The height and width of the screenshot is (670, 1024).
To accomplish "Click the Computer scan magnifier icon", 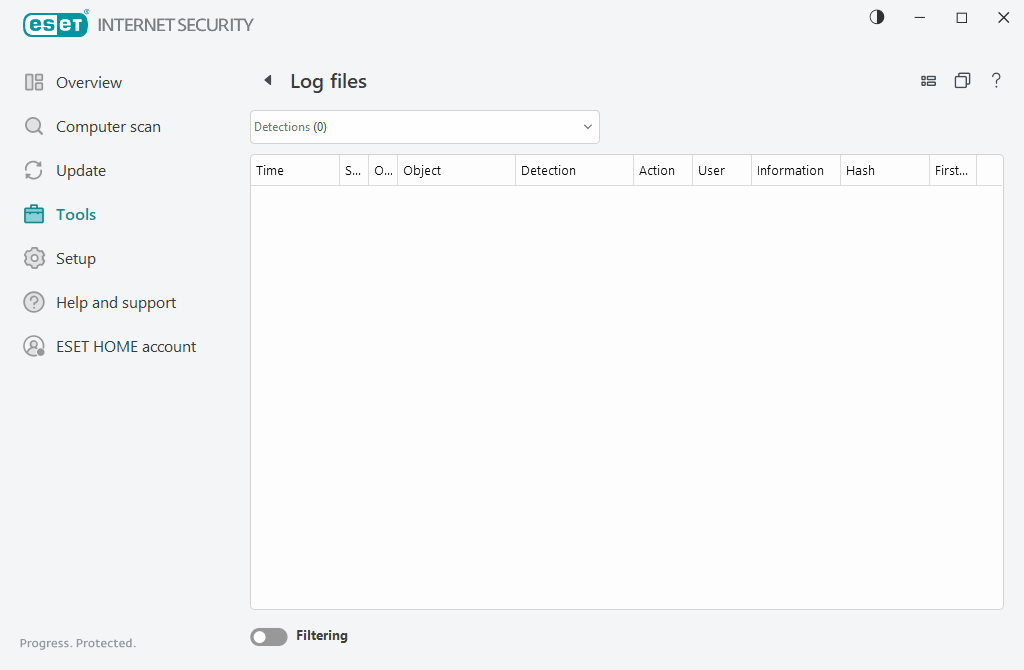I will coord(34,127).
